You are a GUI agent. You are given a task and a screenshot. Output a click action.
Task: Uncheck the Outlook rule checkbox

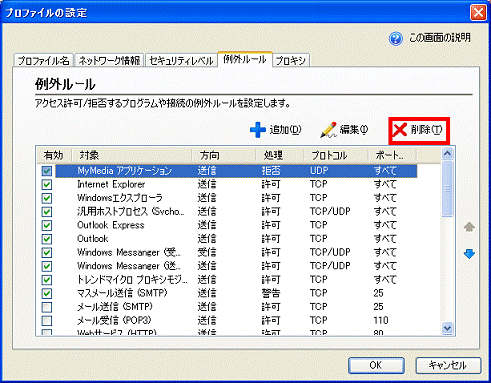click(x=47, y=239)
